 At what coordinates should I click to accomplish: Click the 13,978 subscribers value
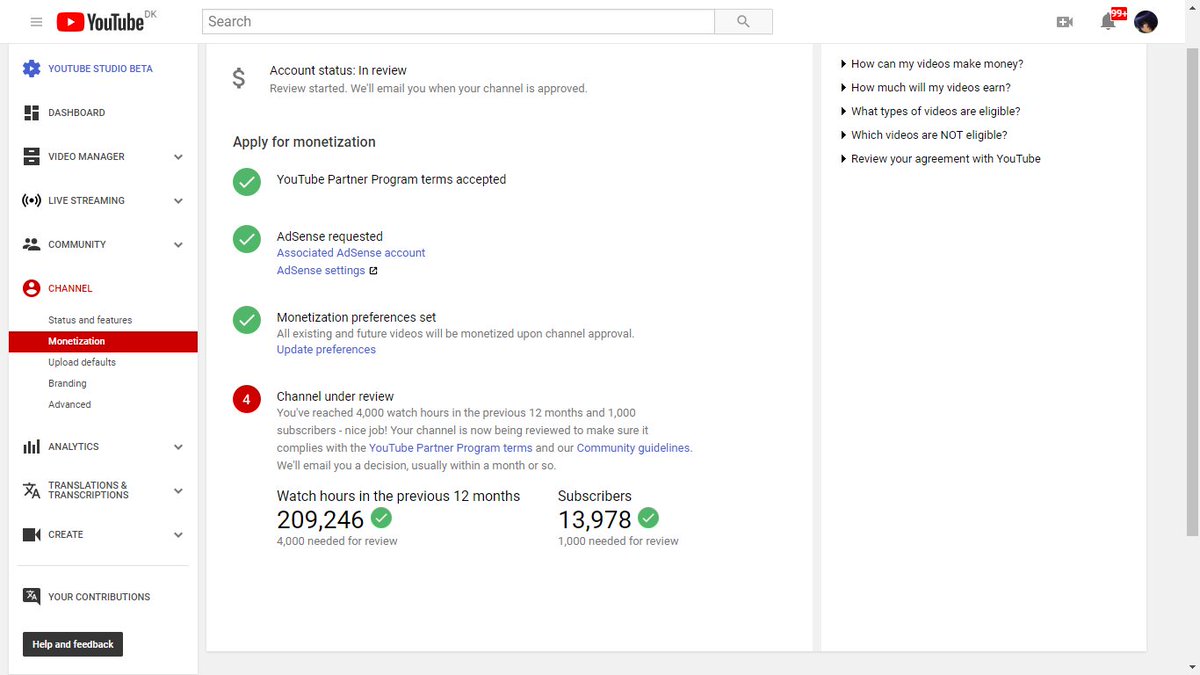coord(595,519)
